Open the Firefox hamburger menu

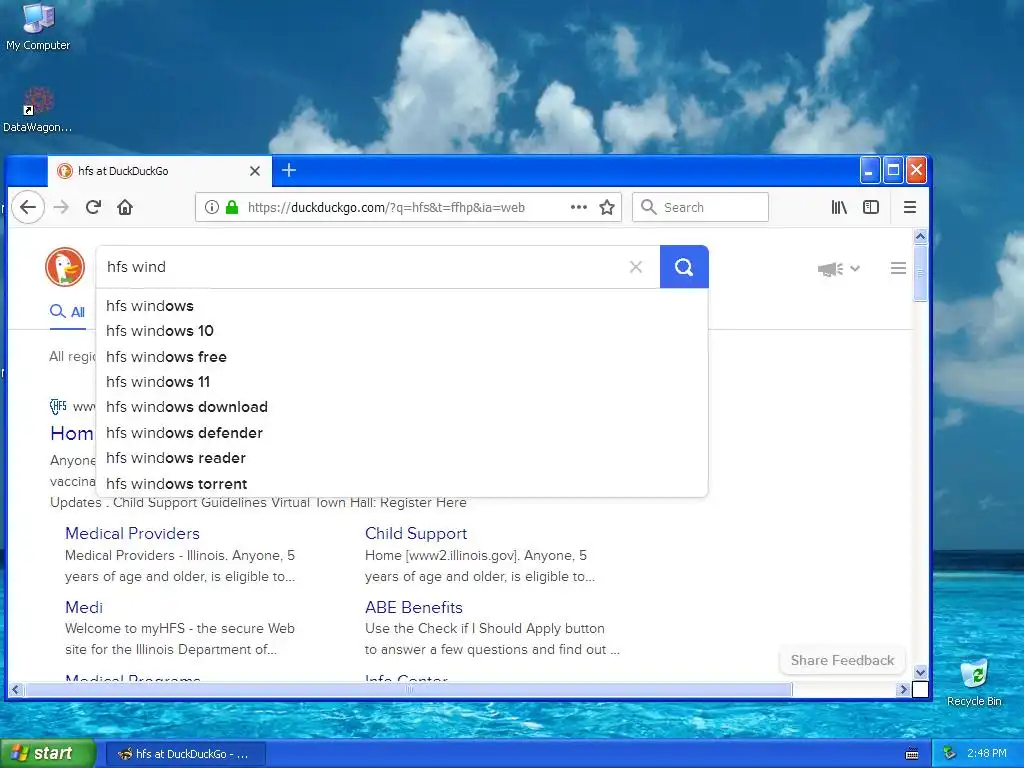tap(910, 208)
